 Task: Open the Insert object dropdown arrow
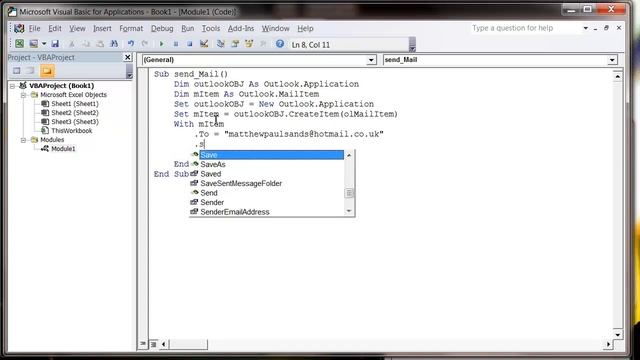(44, 44)
